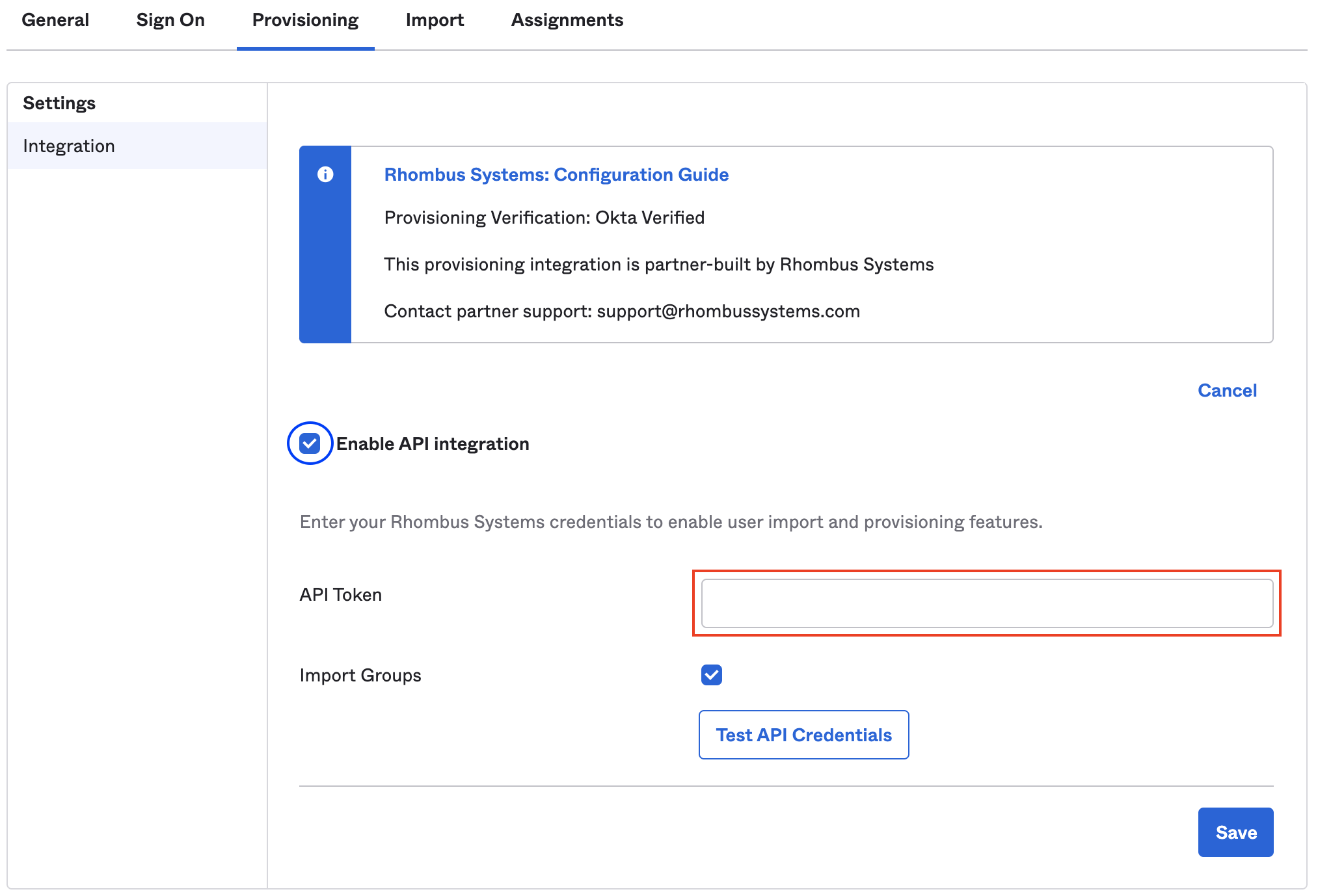
Task: Uncheck Enable API integration checkbox
Action: tap(310, 443)
